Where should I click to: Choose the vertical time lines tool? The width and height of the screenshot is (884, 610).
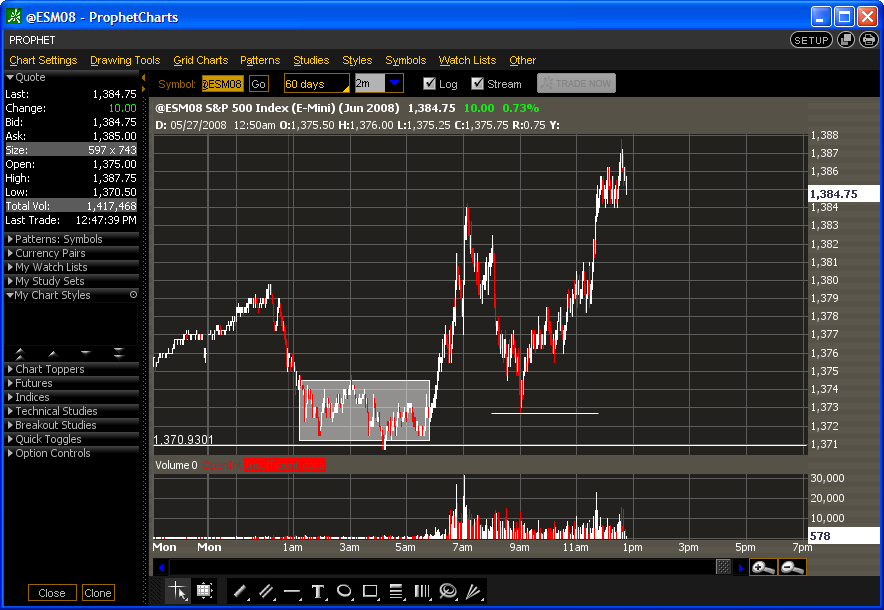click(x=422, y=591)
